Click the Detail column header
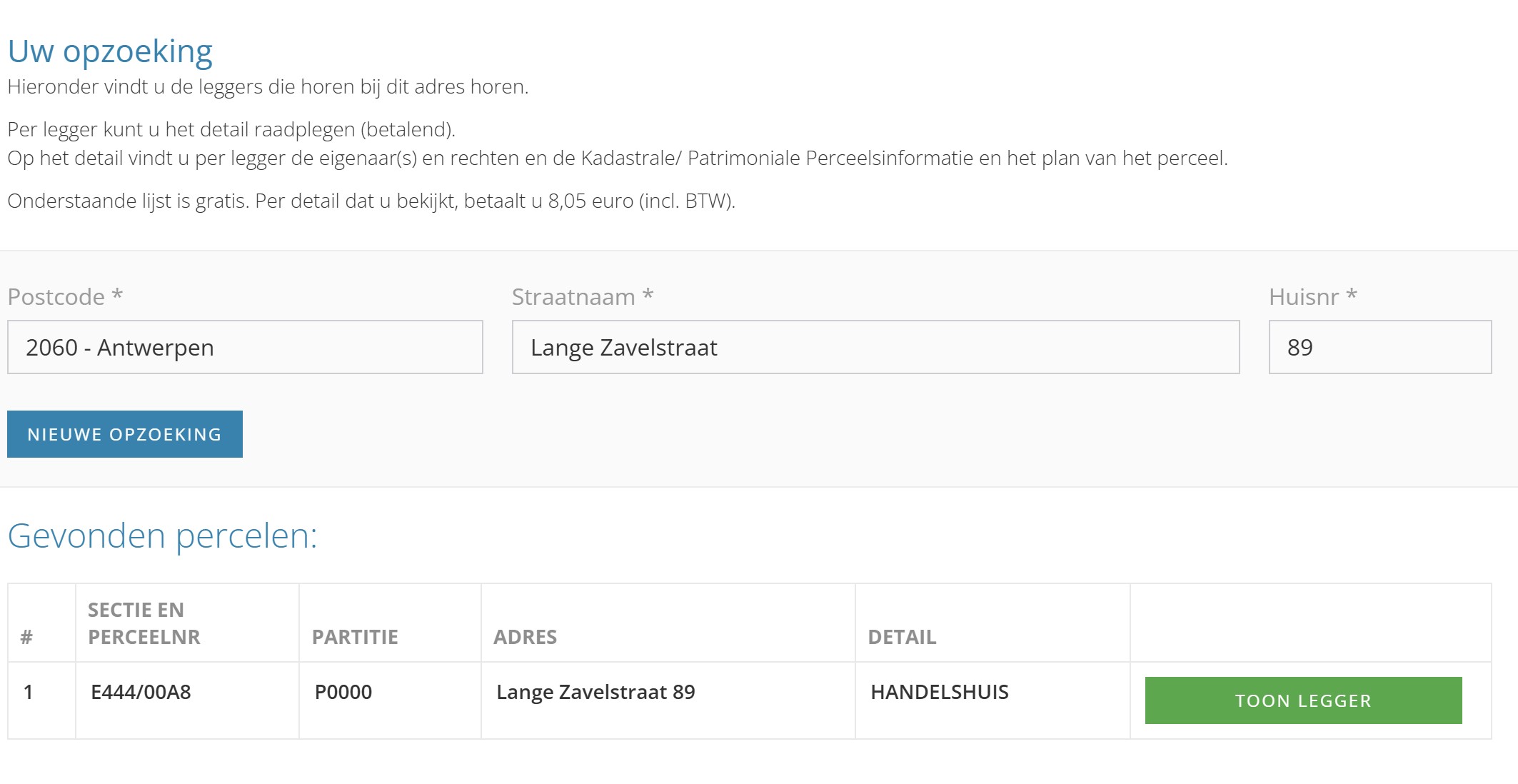This screenshot has height=784, width=1518. click(902, 637)
